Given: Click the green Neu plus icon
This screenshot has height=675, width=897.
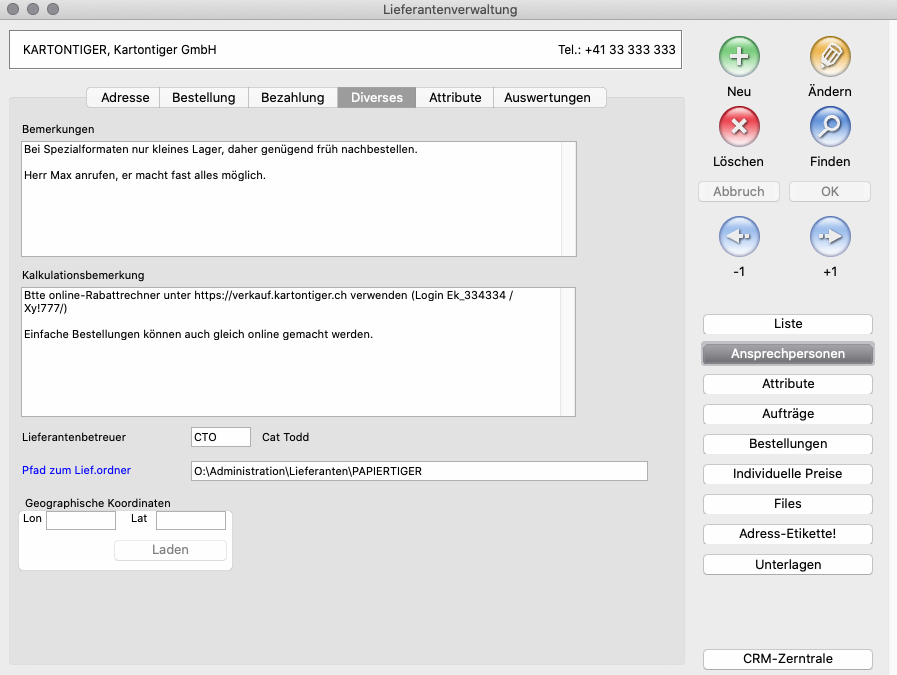Looking at the screenshot, I should pos(739,57).
